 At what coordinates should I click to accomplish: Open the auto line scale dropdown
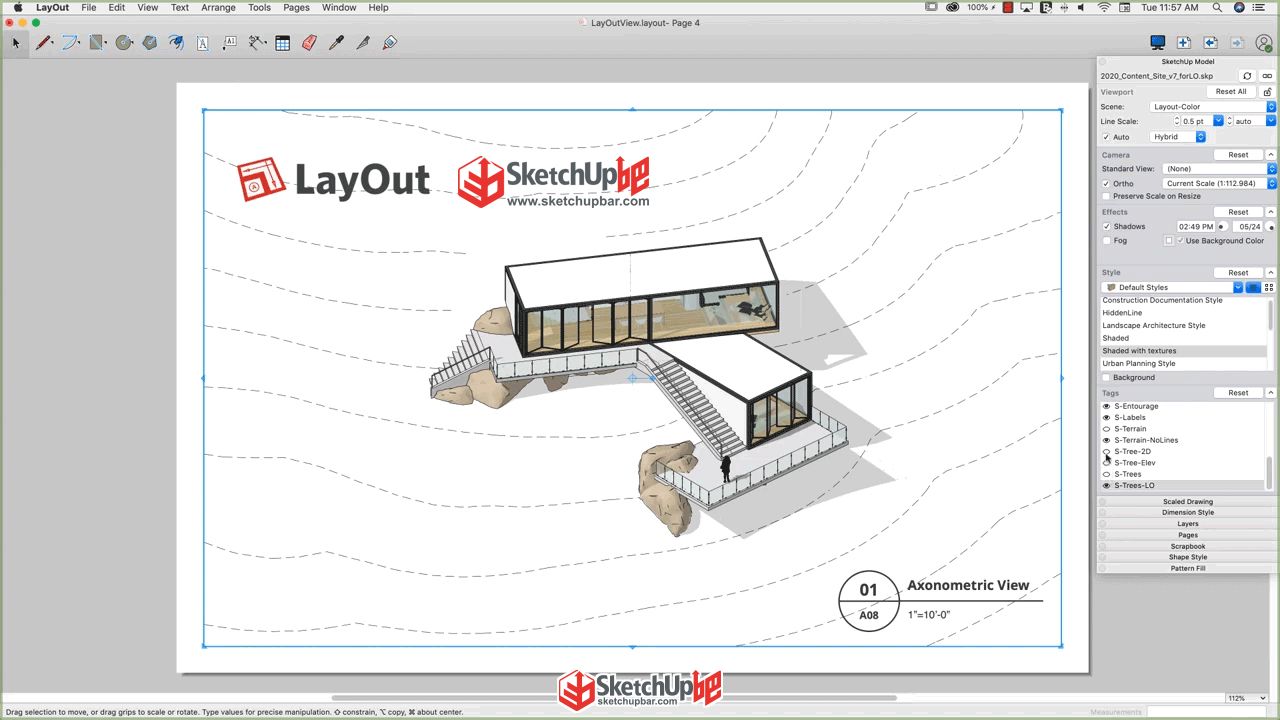pyautogui.click(x=1271, y=121)
